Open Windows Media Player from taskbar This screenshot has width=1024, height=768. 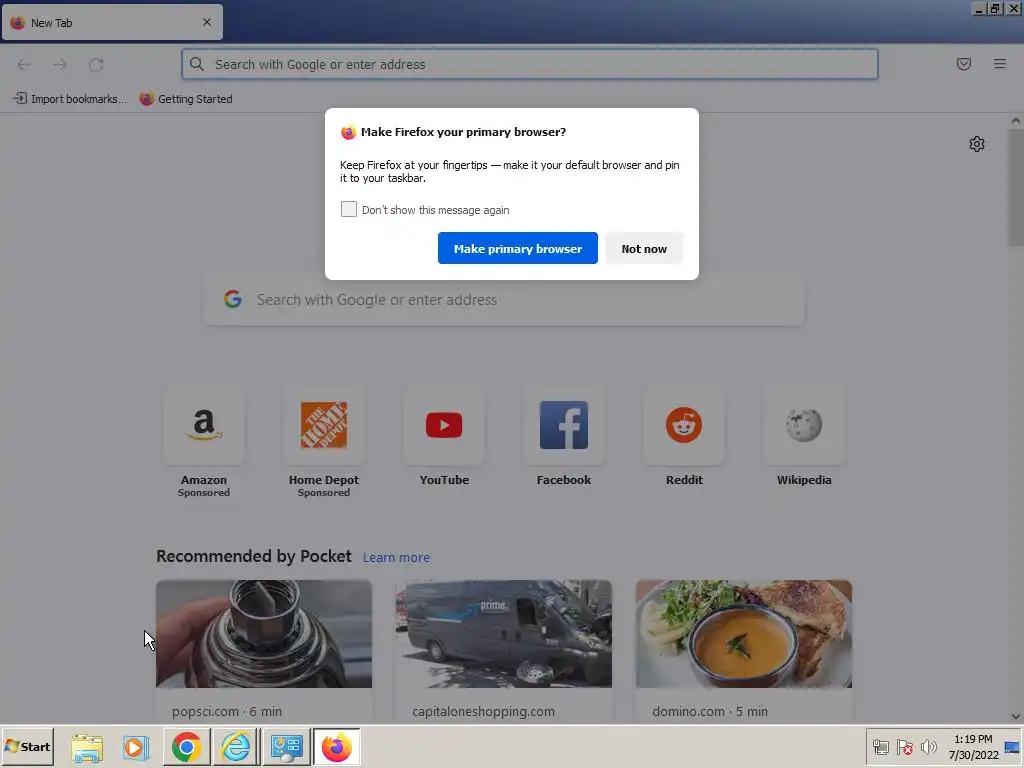tap(136, 747)
